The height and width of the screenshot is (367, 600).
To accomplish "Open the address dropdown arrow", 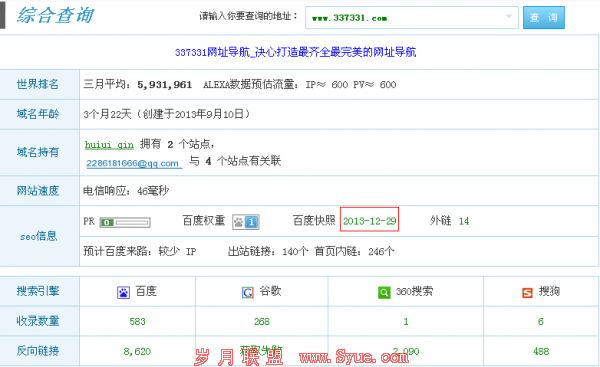I will 509,16.
